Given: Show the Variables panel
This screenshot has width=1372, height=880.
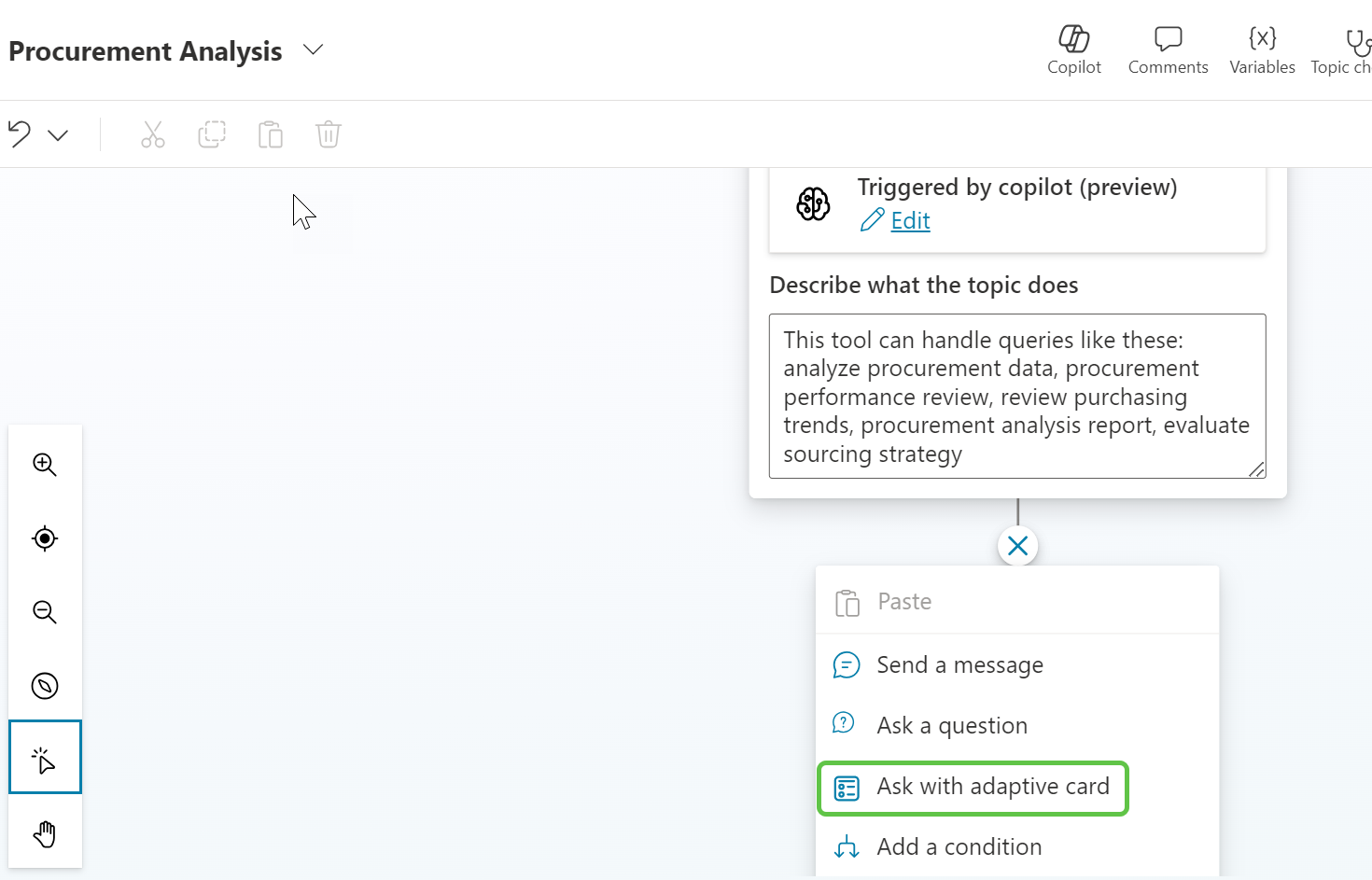Looking at the screenshot, I should click(1262, 49).
